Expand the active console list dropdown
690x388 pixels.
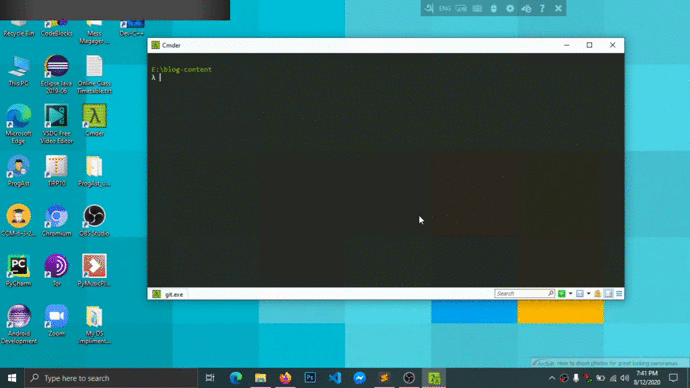point(589,294)
